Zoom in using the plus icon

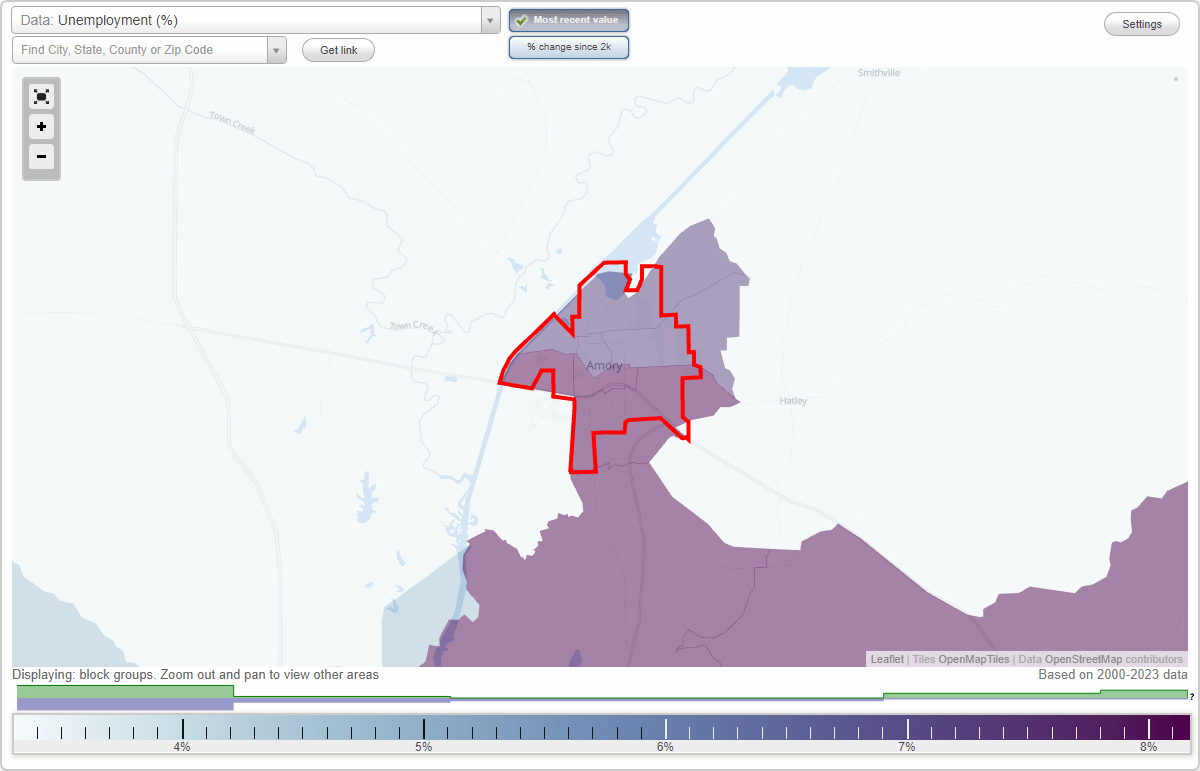(x=41, y=127)
